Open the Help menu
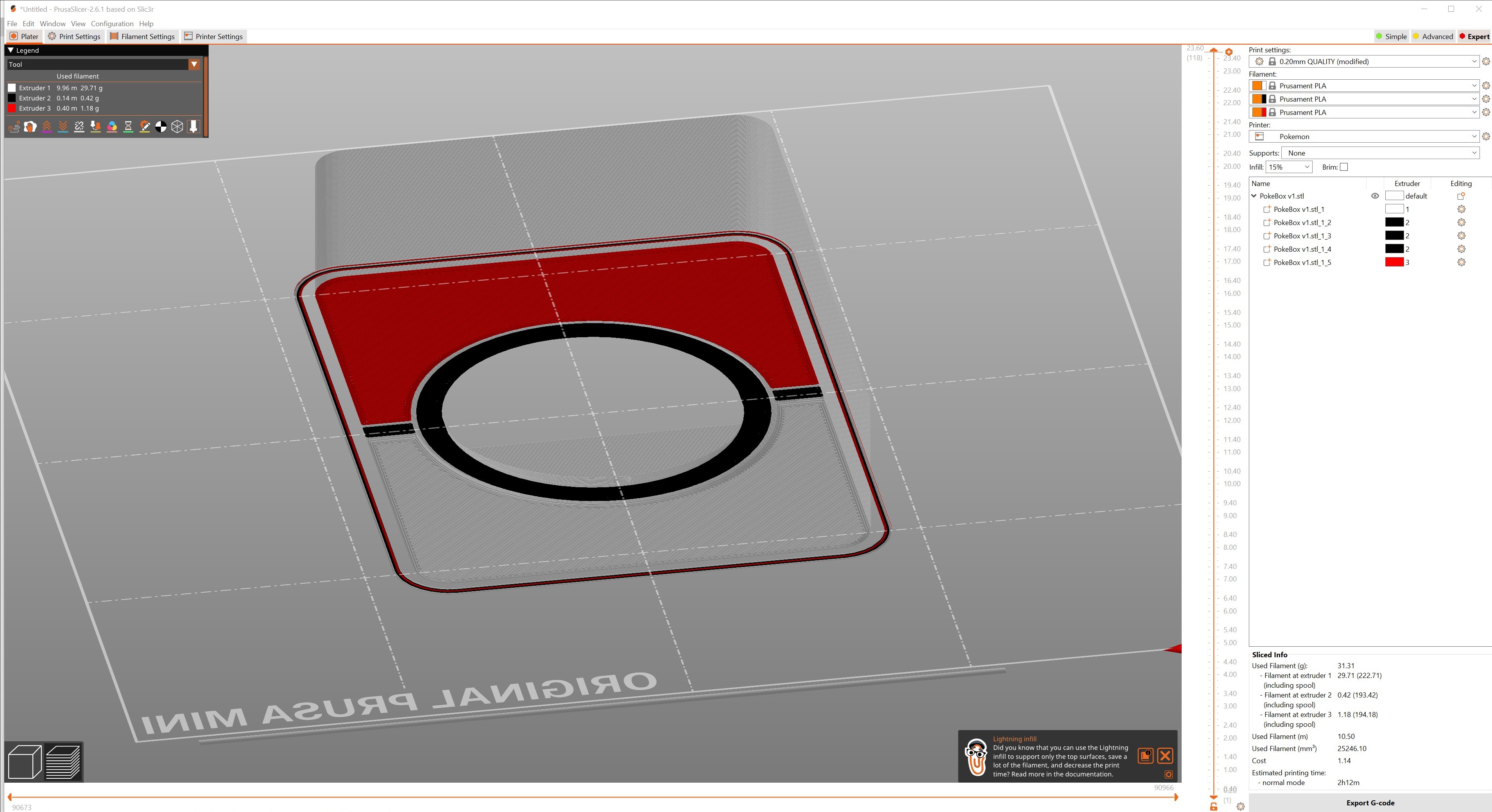1492x812 pixels. pyautogui.click(x=146, y=24)
